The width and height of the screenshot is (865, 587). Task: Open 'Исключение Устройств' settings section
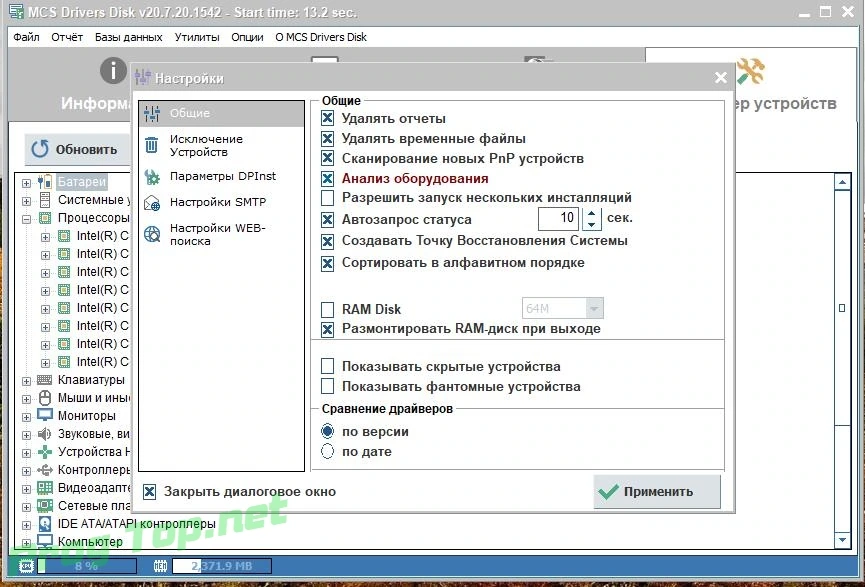click(x=221, y=145)
